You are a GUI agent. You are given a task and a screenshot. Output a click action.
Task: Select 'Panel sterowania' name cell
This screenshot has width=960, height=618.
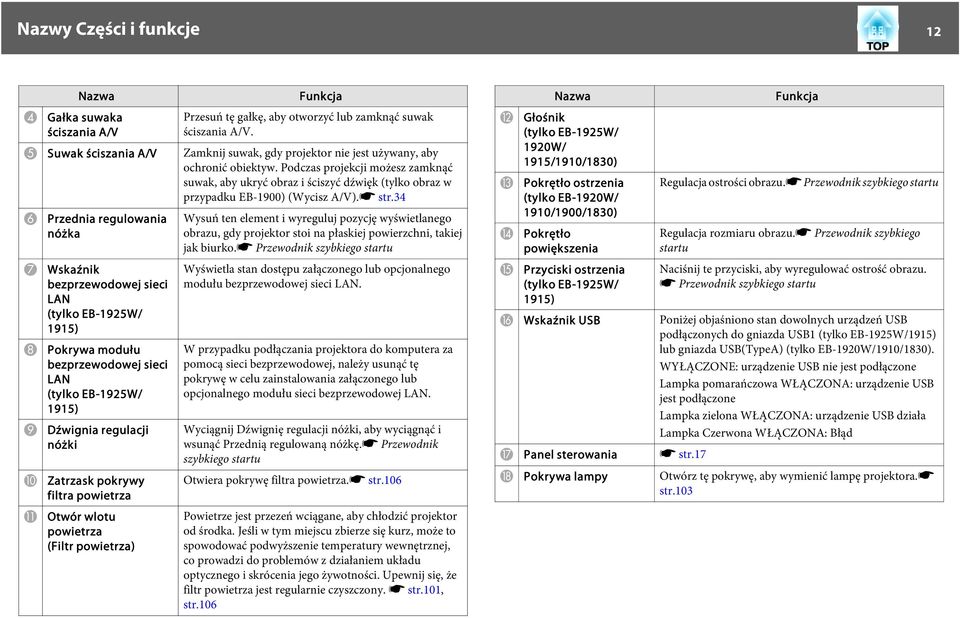point(586,454)
